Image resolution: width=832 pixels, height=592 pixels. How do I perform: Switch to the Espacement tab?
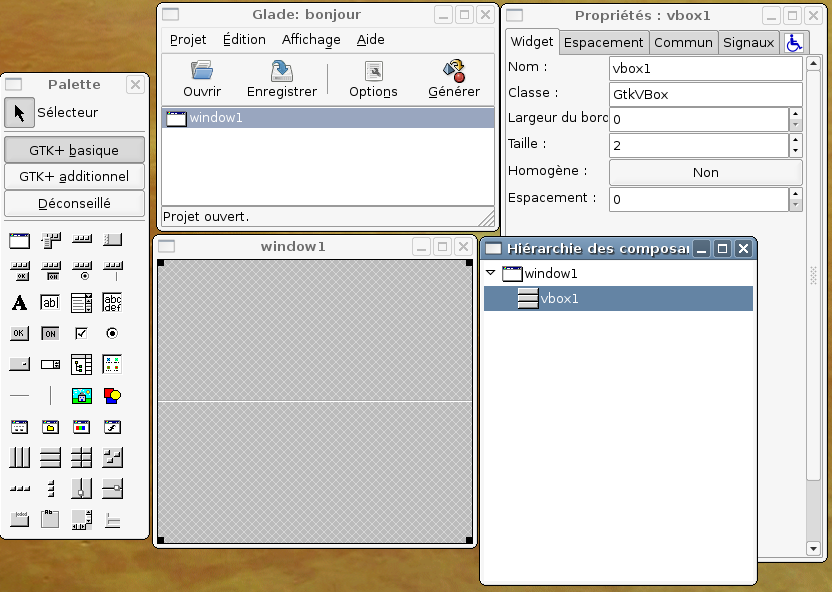[x=603, y=42]
